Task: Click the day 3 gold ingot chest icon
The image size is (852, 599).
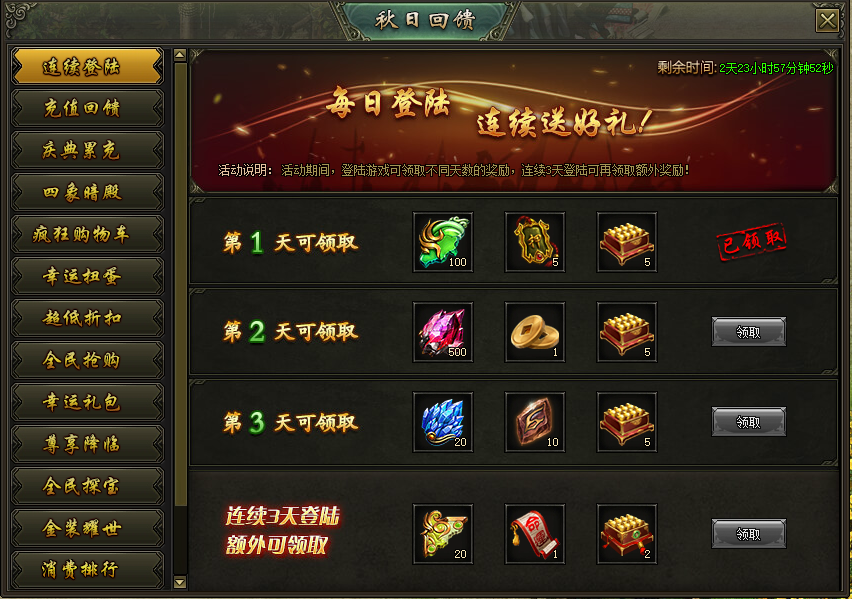Action: coord(627,422)
